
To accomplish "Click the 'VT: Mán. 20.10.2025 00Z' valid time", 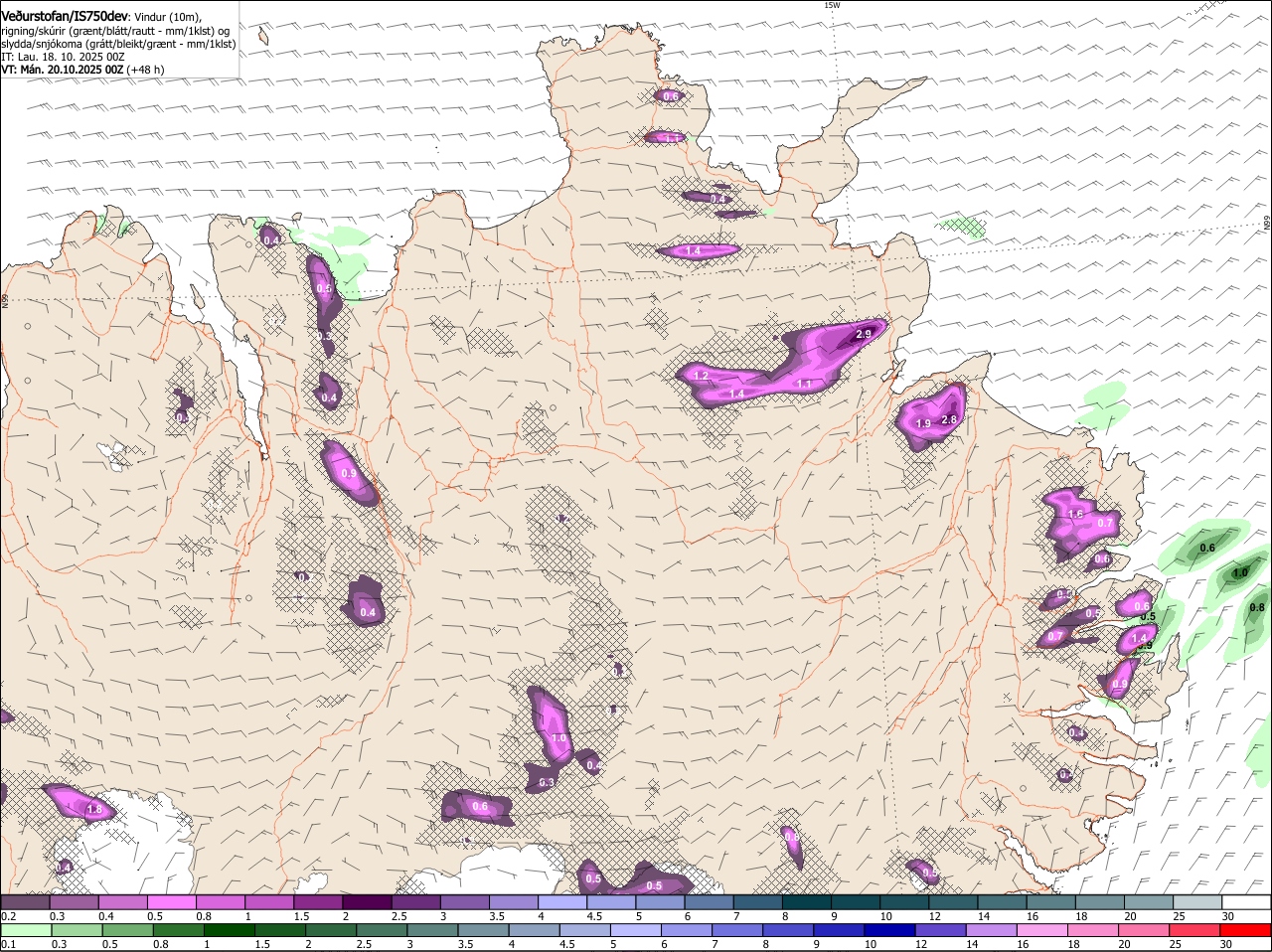I will [x=62, y=70].
